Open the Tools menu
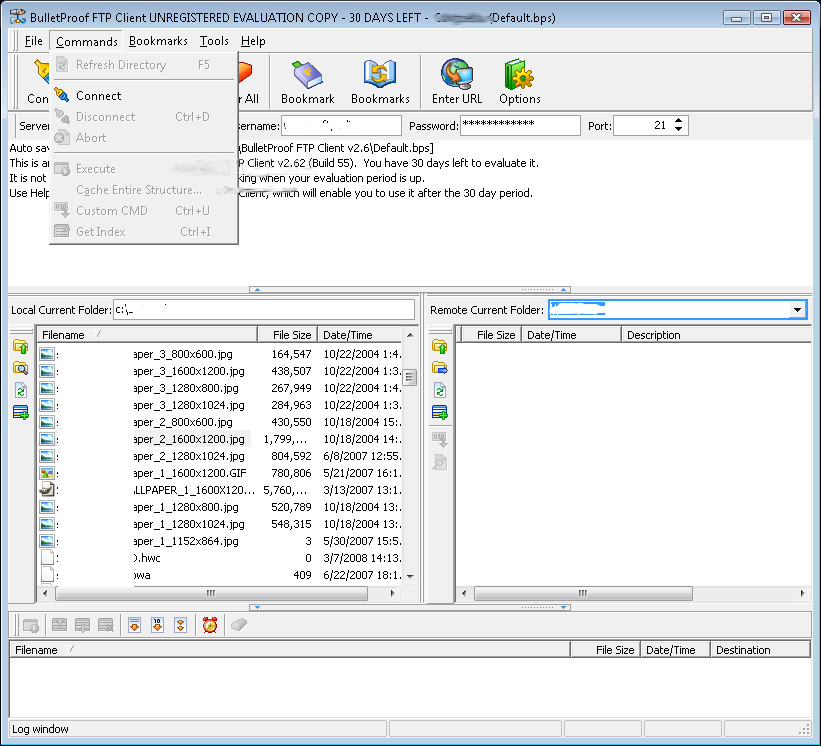 coord(214,41)
